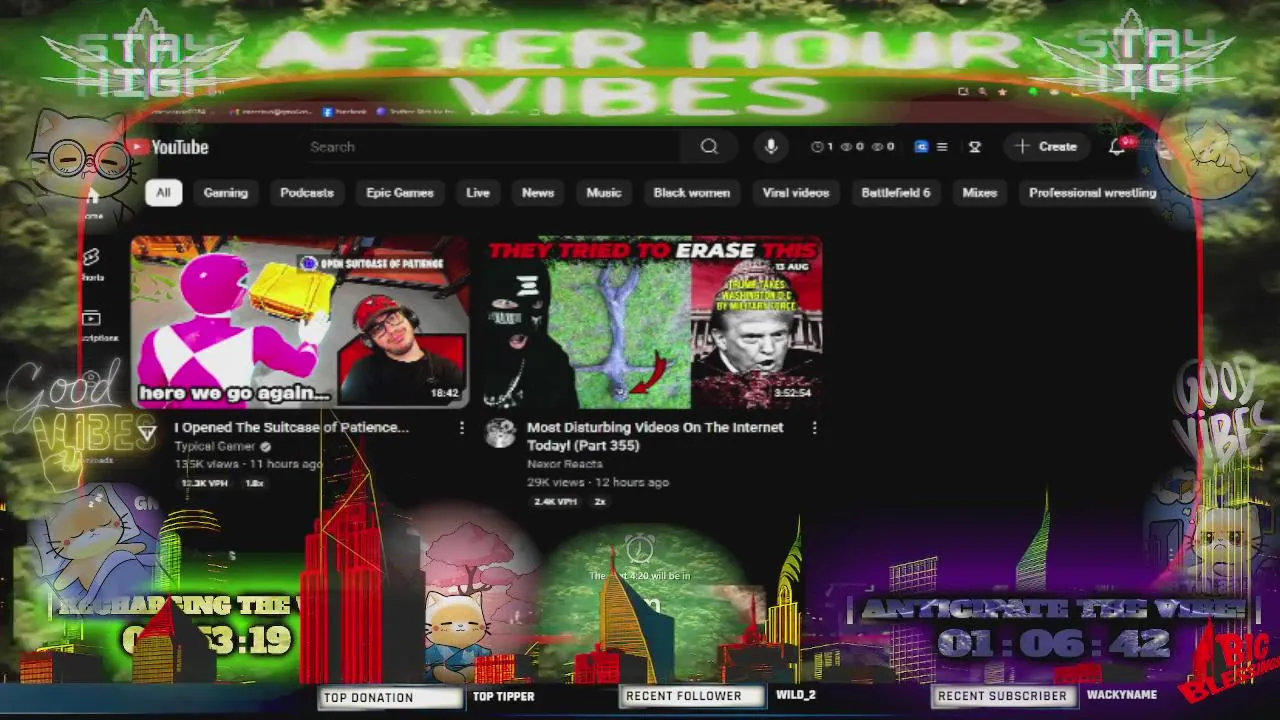The image size is (1280, 720).
Task: Select the Live filter chip
Action: tap(478, 193)
